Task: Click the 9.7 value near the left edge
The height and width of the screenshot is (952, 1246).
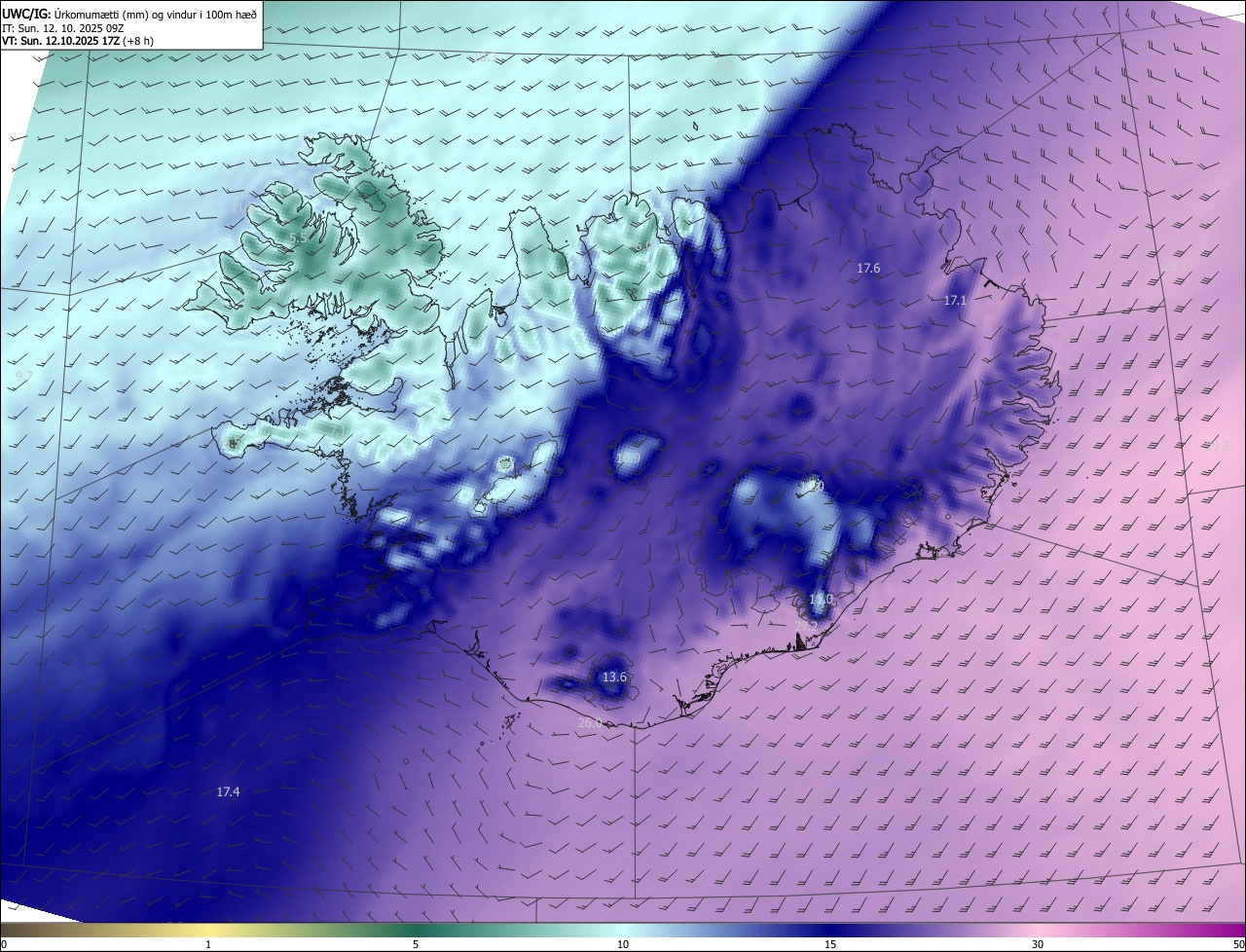Action: (24, 376)
